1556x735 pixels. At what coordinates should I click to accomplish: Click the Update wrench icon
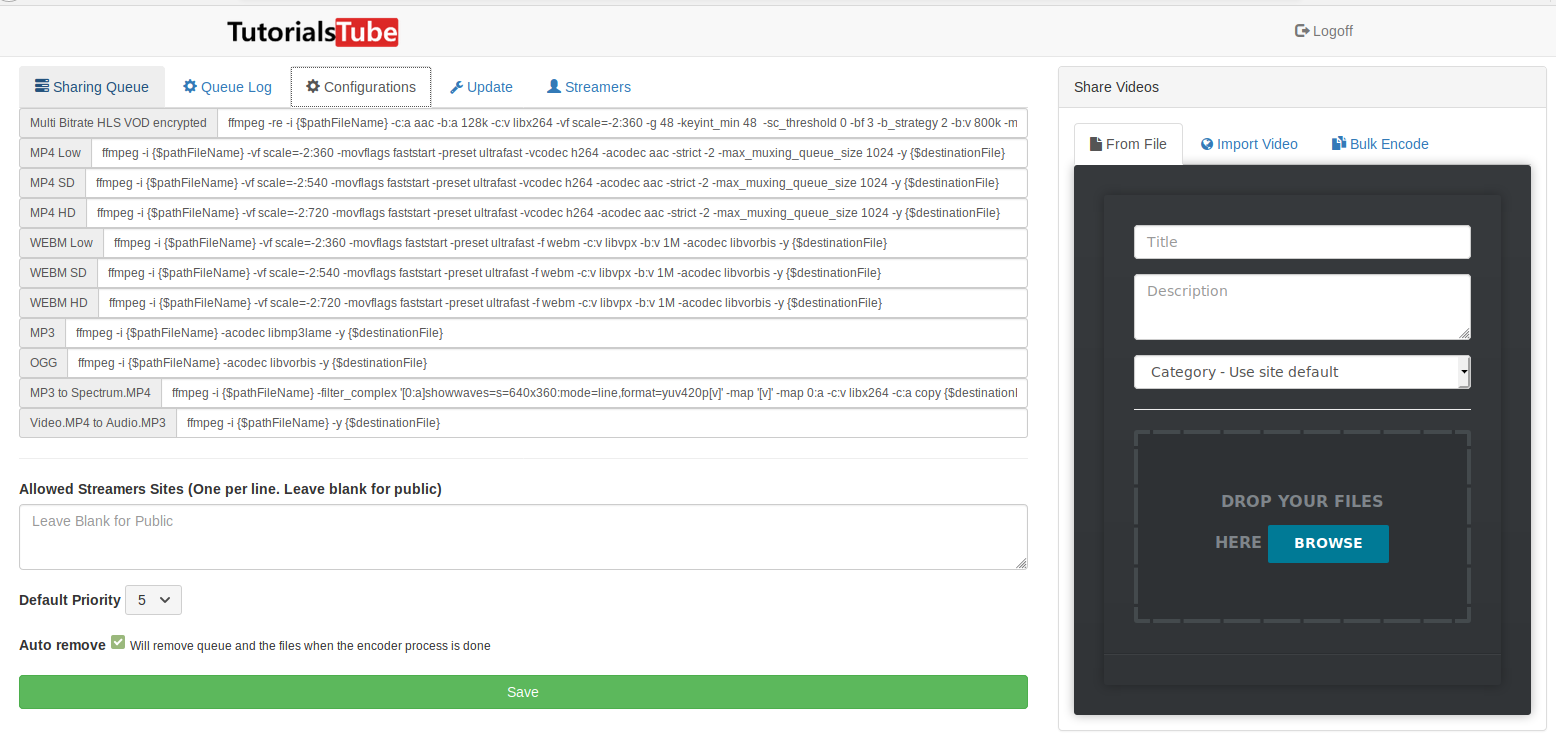[x=455, y=87]
